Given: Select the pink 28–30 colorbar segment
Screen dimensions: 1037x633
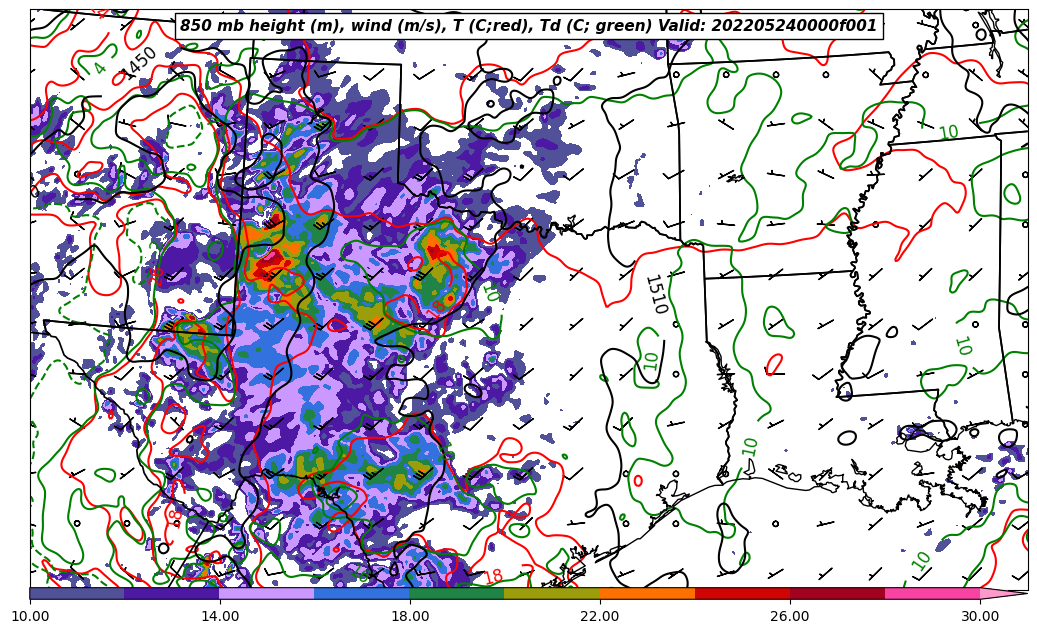Looking at the screenshot, I should pyautogui.click(x=932, y=593).
